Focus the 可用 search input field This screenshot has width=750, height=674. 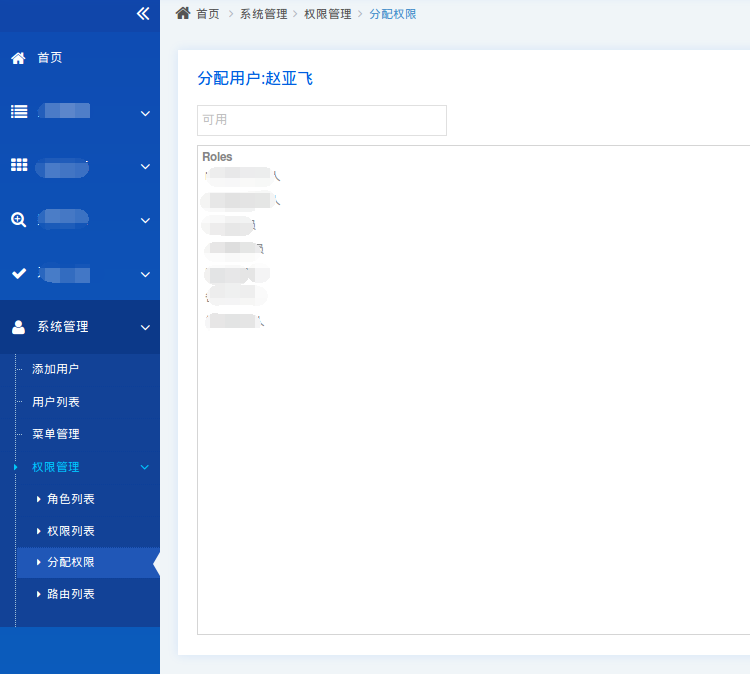click(321, 120)
